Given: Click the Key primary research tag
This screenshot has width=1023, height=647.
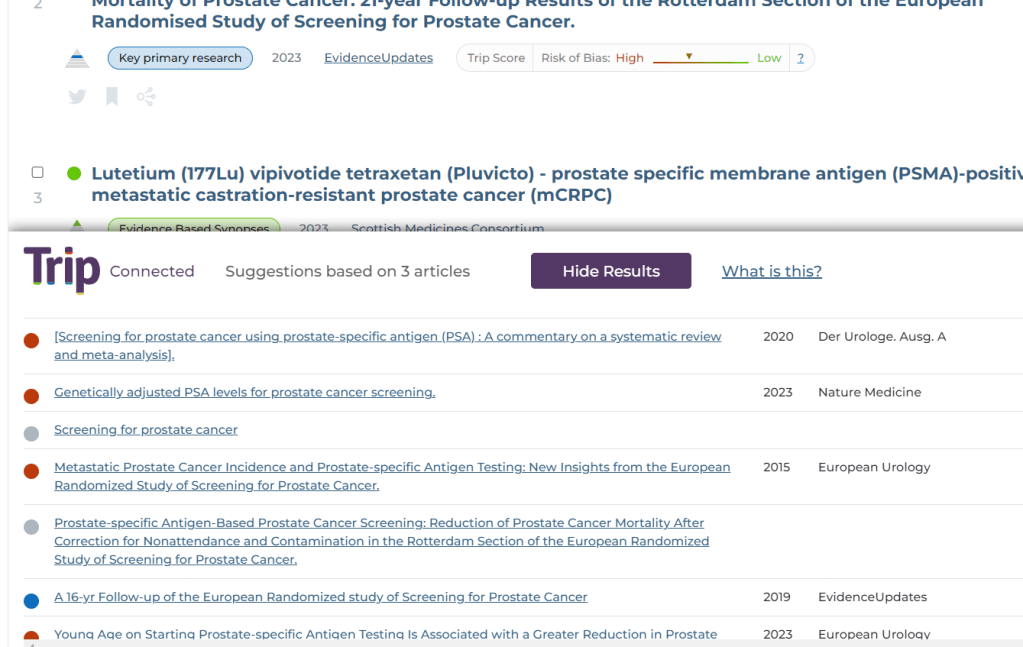Looking at the screenshot, I should (180, 58).
